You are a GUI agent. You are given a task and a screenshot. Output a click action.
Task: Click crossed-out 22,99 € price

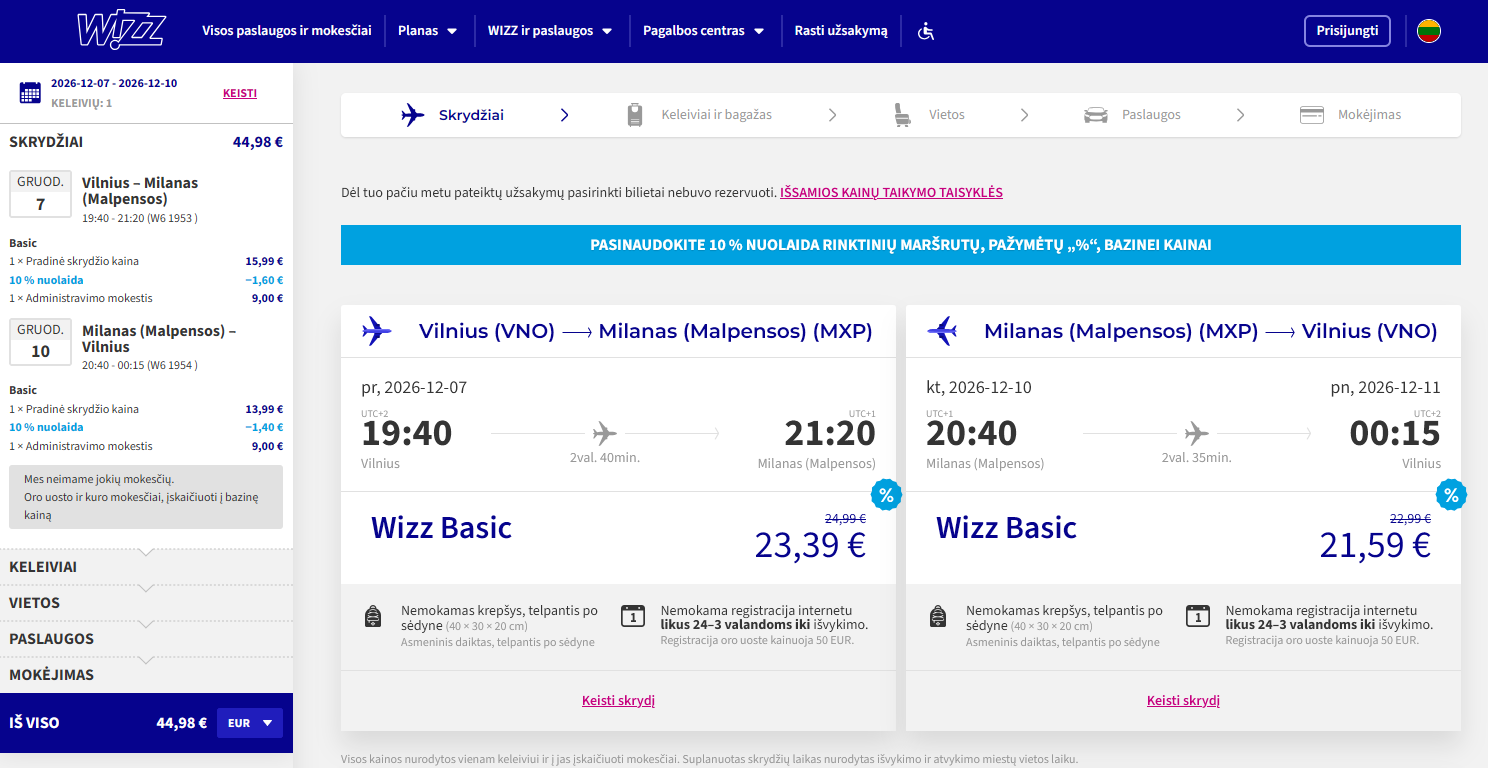point(1410,518)
